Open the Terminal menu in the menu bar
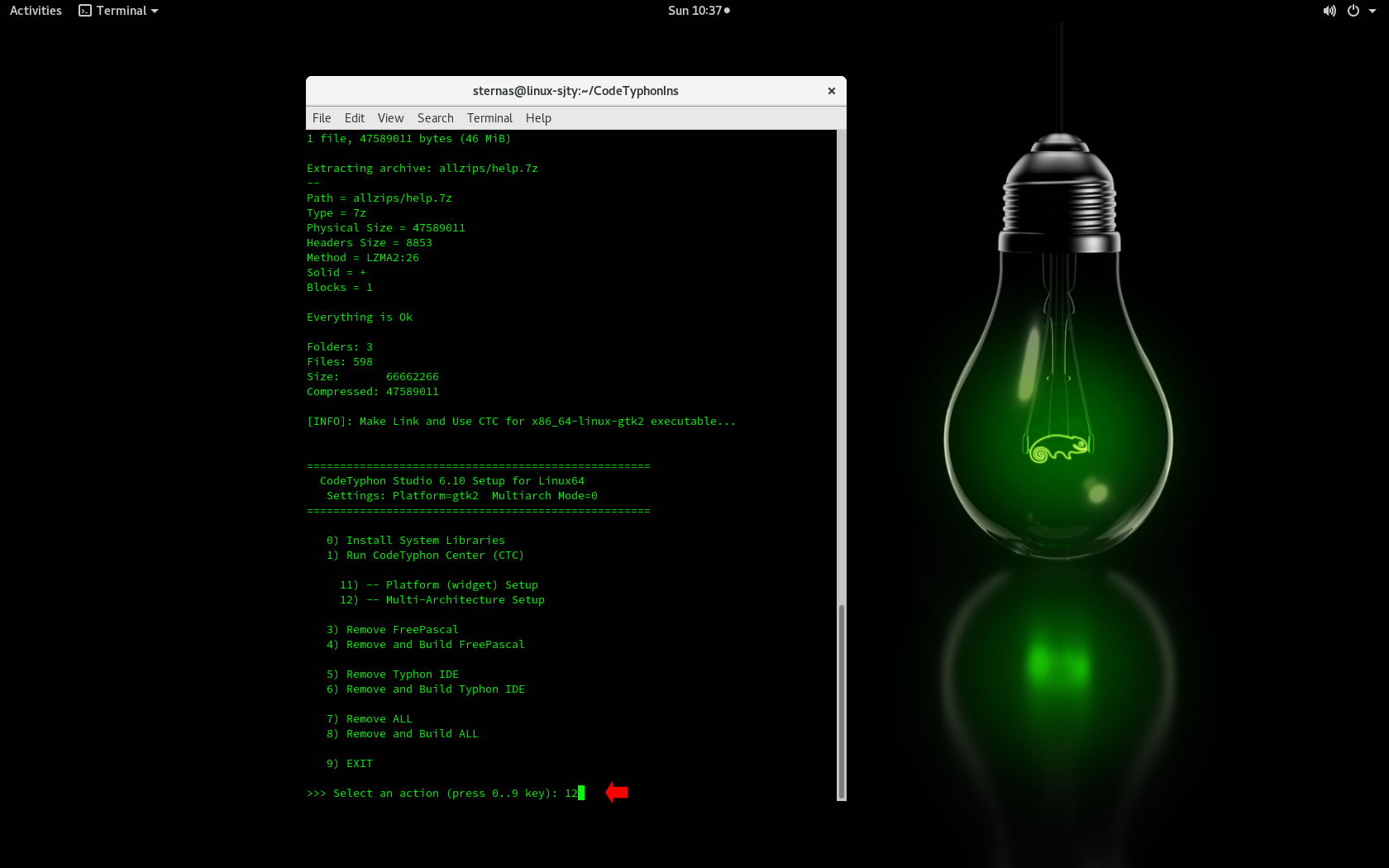This screenshot has width=1389, height=868. tap(489, 118)
